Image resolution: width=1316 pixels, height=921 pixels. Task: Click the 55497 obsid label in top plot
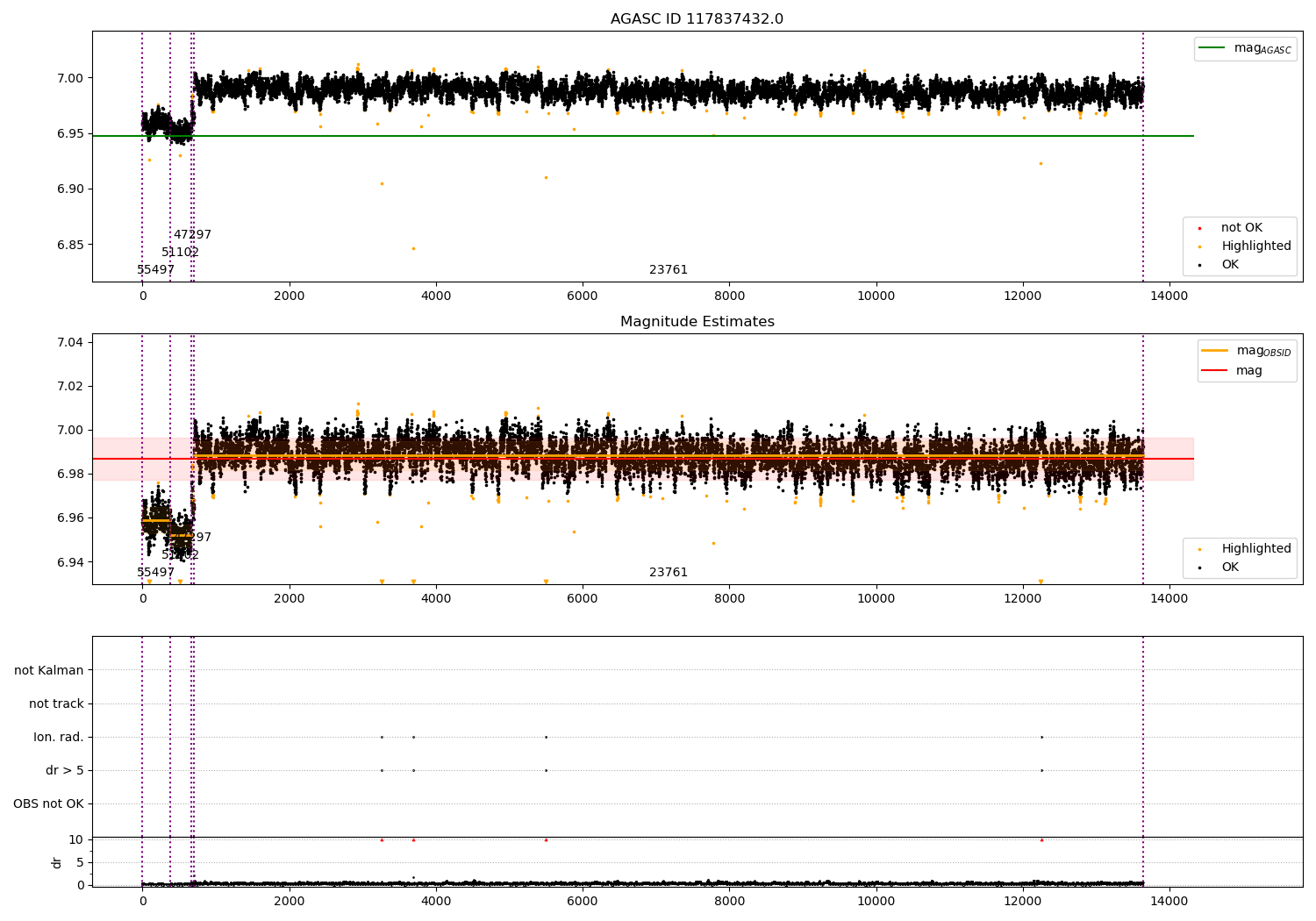click(x=155, y=270)
